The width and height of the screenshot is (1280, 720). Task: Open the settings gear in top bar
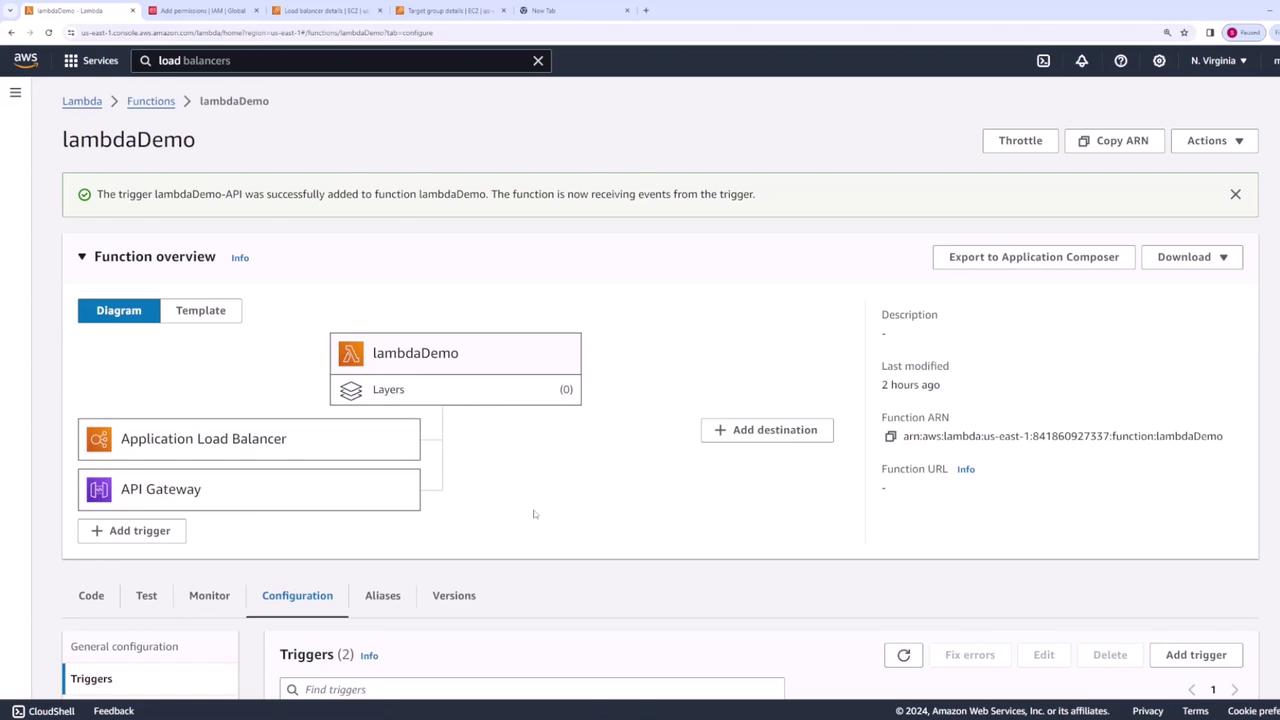tap(1159, 61)
